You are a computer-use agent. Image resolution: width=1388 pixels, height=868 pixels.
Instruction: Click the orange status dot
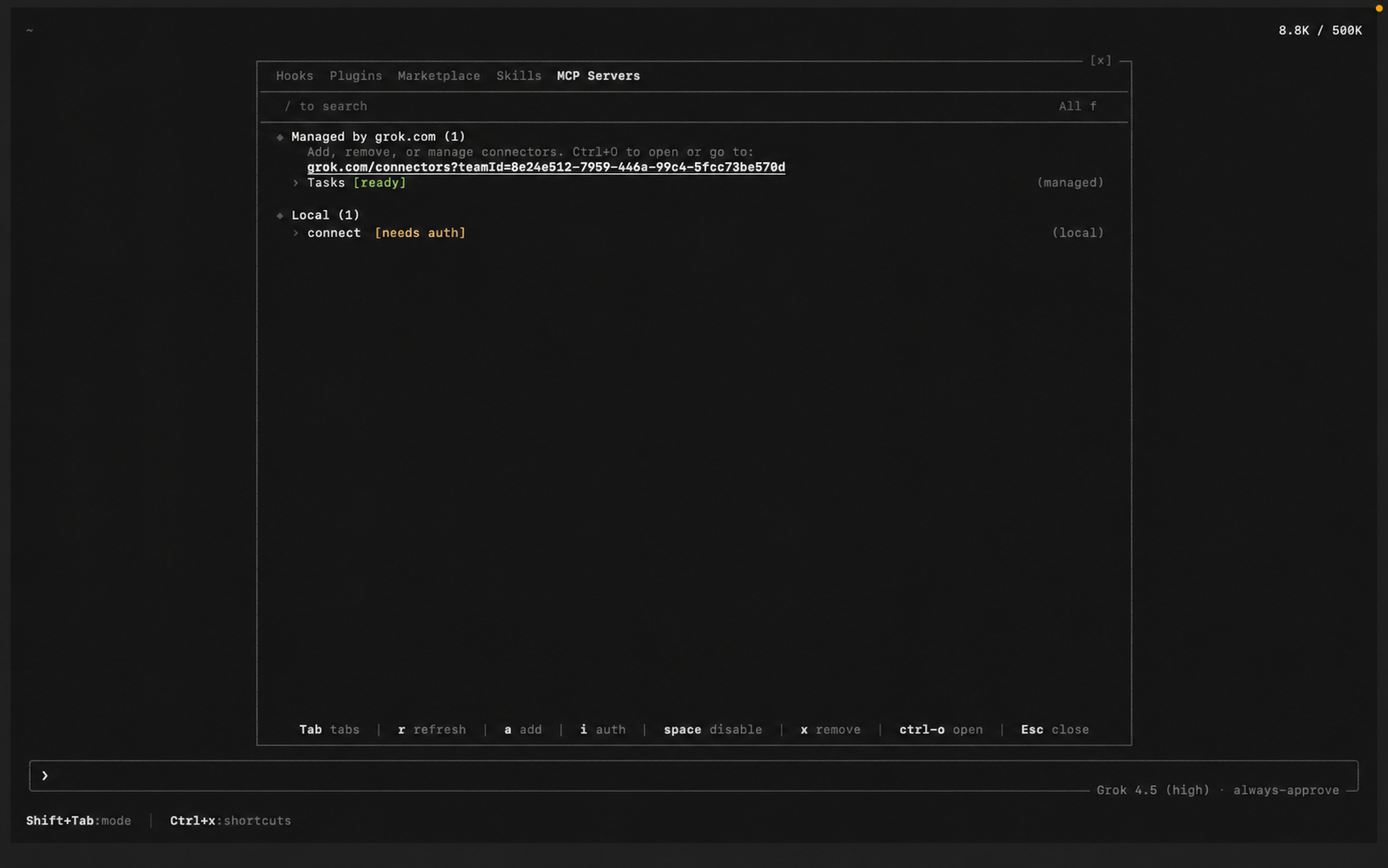pos(1379,8)
